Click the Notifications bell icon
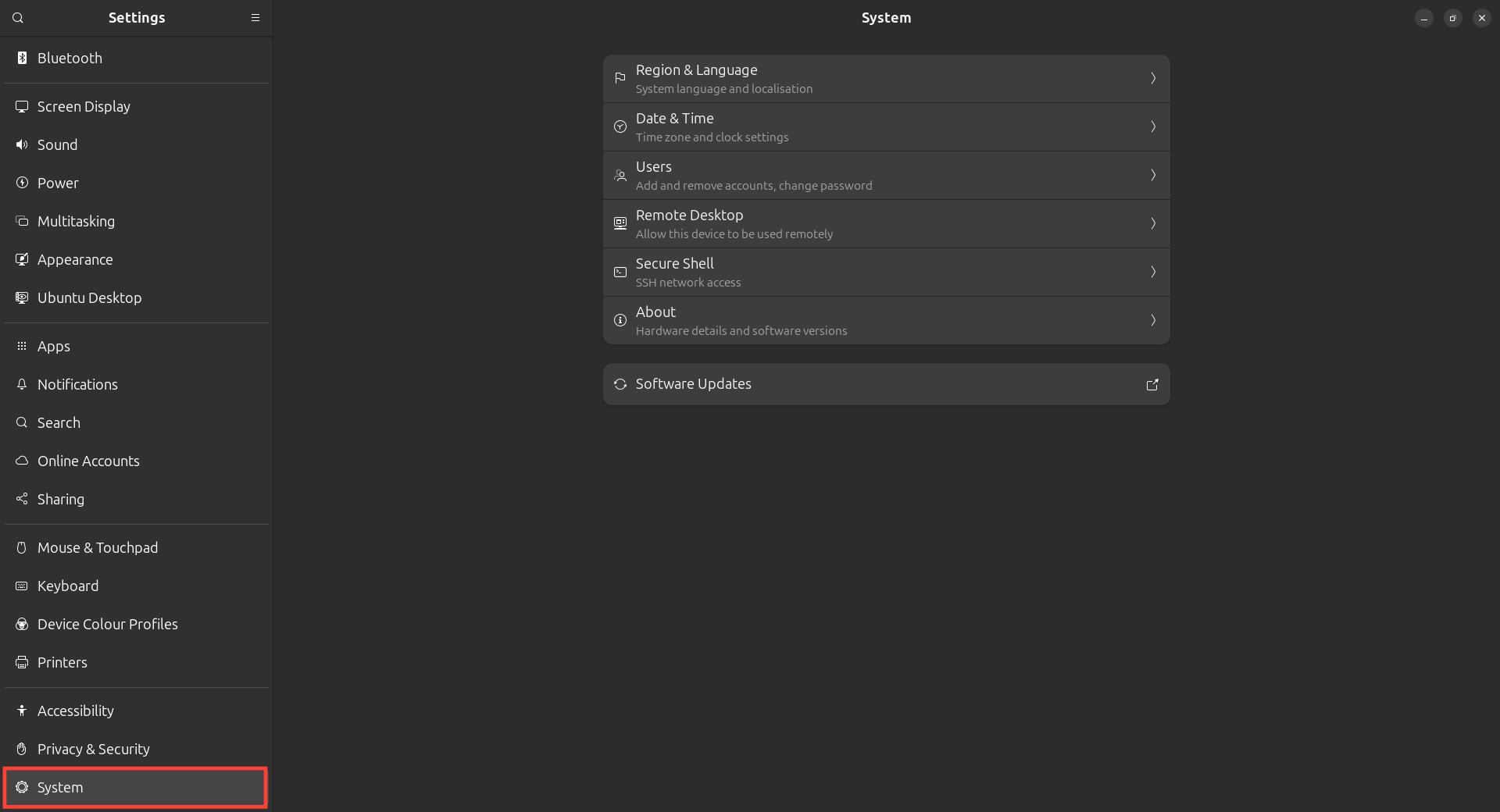 click(22, 384)
